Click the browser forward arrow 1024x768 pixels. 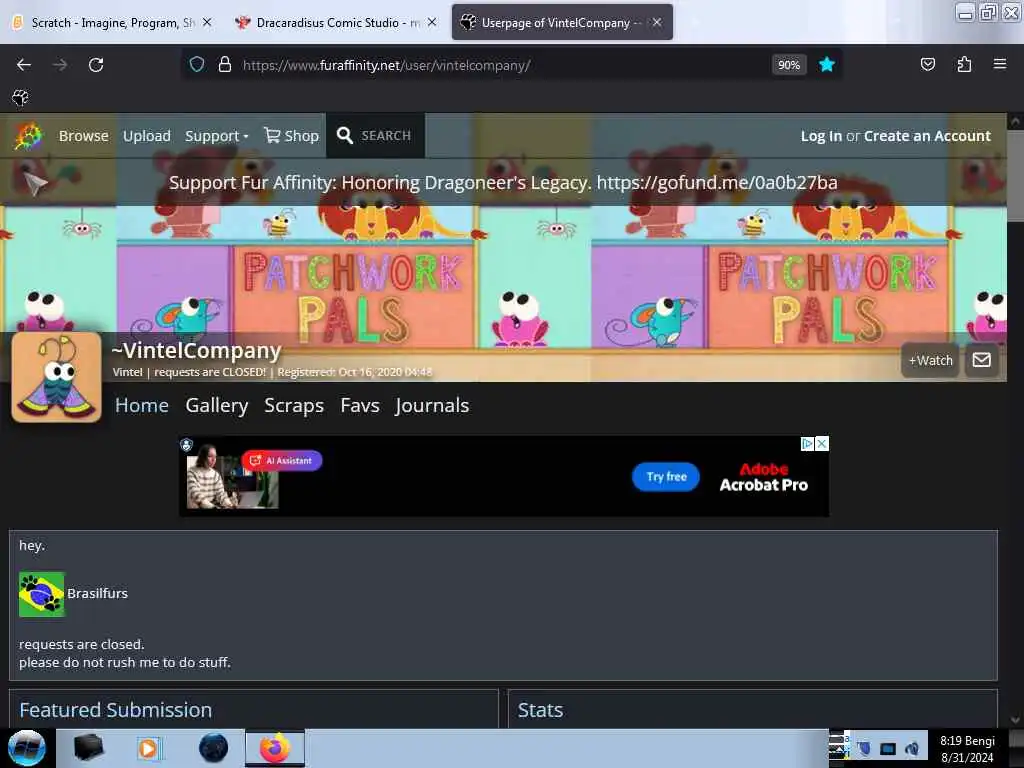point(60,65)
